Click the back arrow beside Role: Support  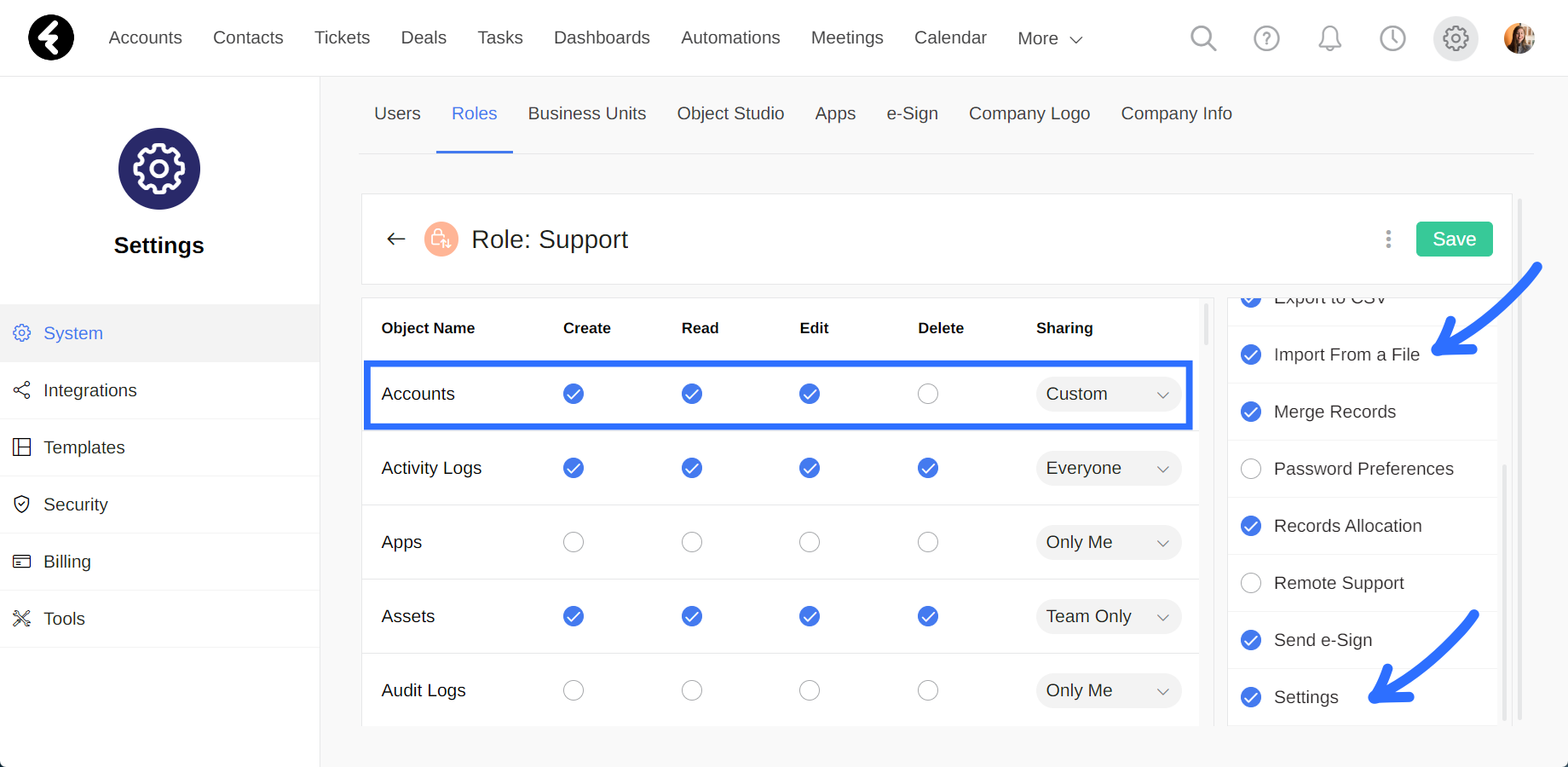[x=395, y=239]
